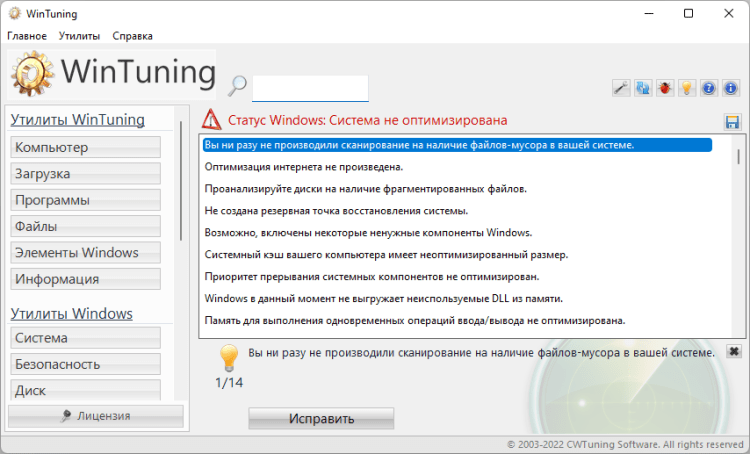The width and height of the screenshot is (750, 454).
Task: Click the red bug report icon
Action: coord(665,88)
